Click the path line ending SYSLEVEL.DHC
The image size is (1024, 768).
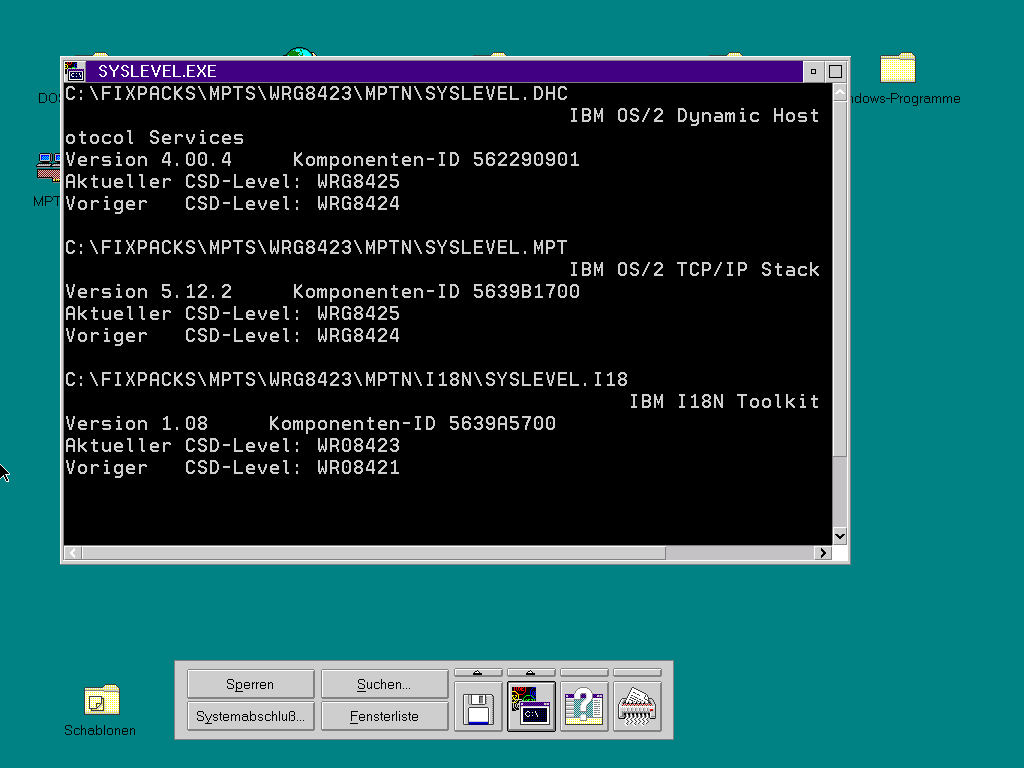317,93
